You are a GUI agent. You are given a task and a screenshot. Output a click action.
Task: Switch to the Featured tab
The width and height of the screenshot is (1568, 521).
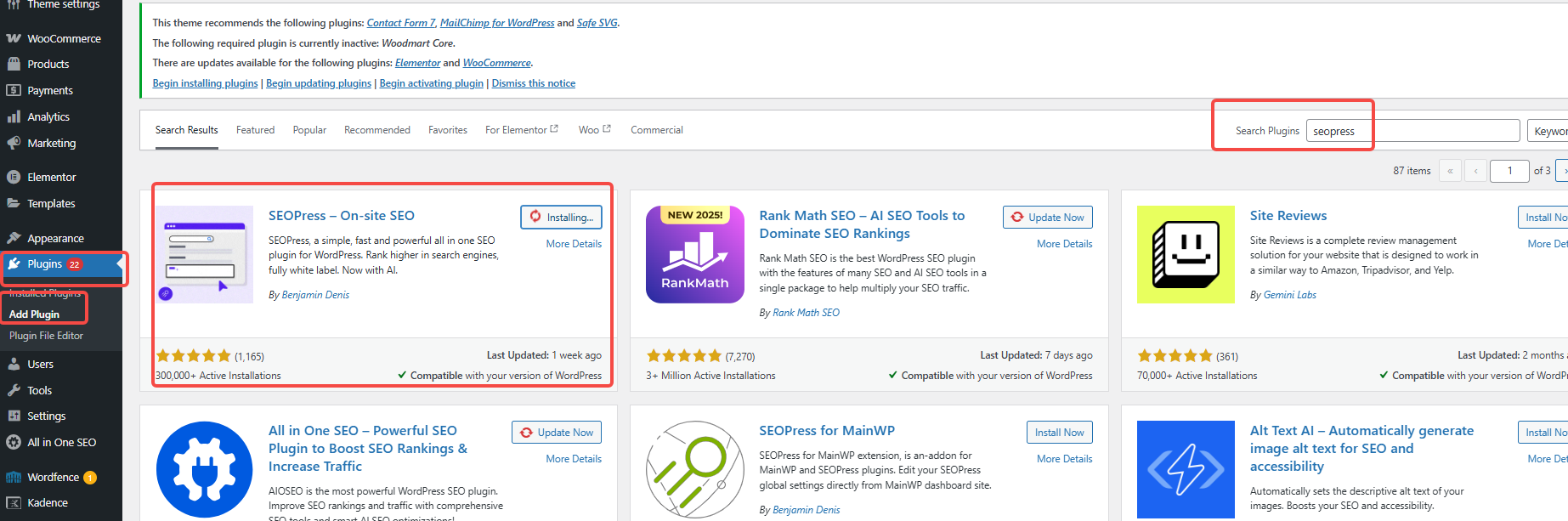click(x=255, y=130)
